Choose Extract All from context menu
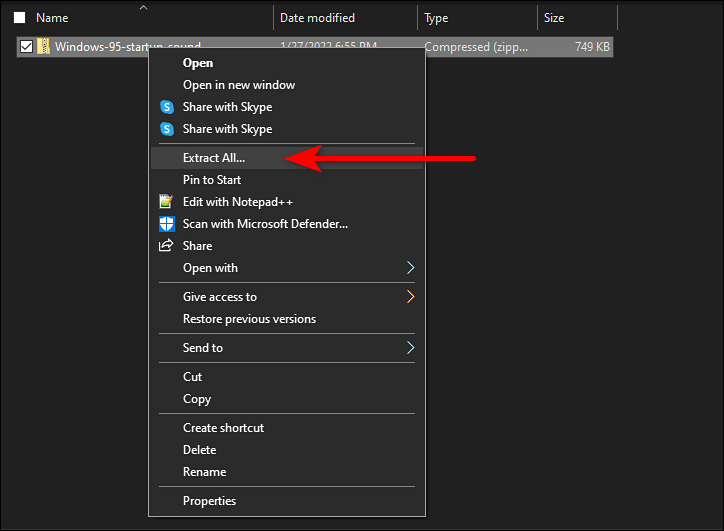 (x=214, y=158)
